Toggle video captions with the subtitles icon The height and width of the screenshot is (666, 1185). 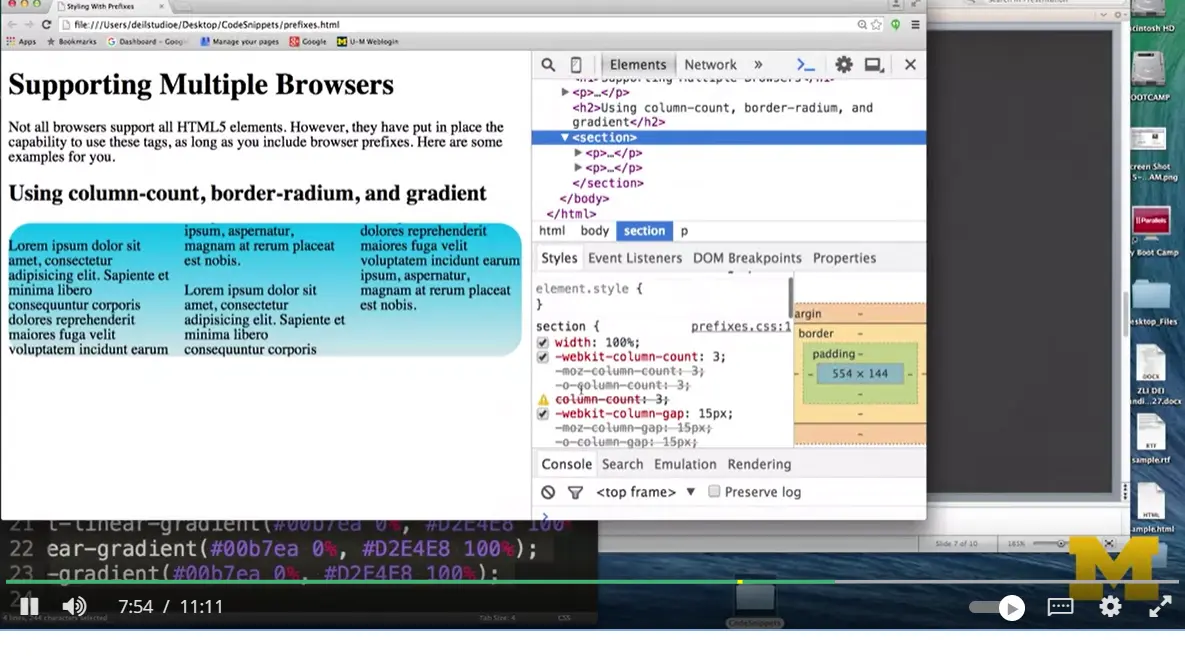click(x=1060, y=607)
